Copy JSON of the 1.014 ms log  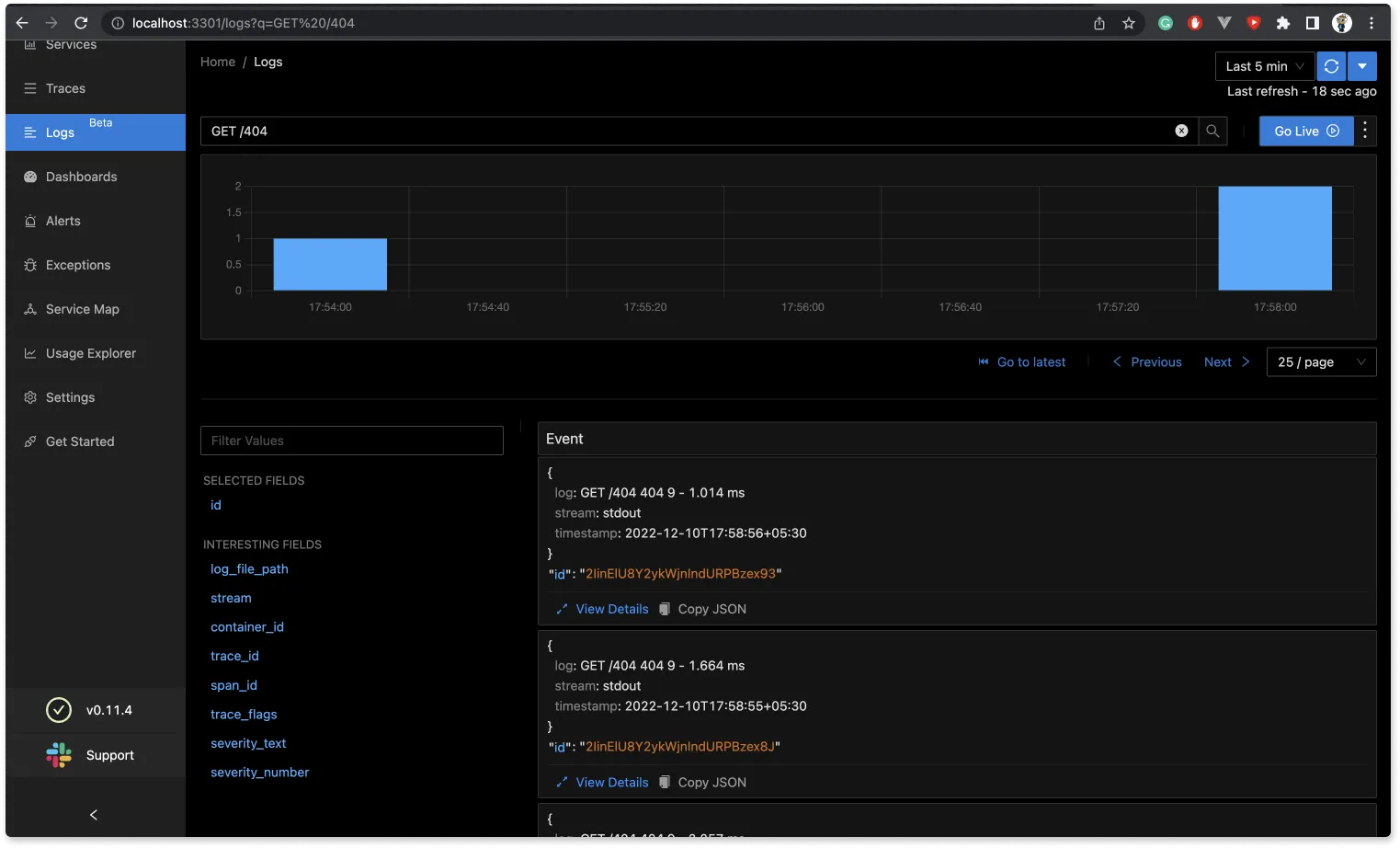[702, 609]
